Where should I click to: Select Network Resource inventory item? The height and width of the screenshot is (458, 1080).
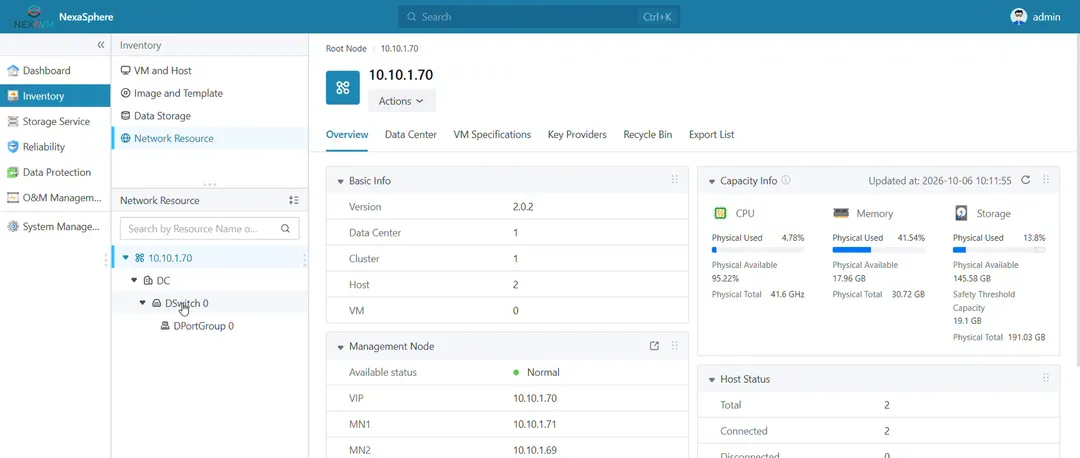coord(209,138)
